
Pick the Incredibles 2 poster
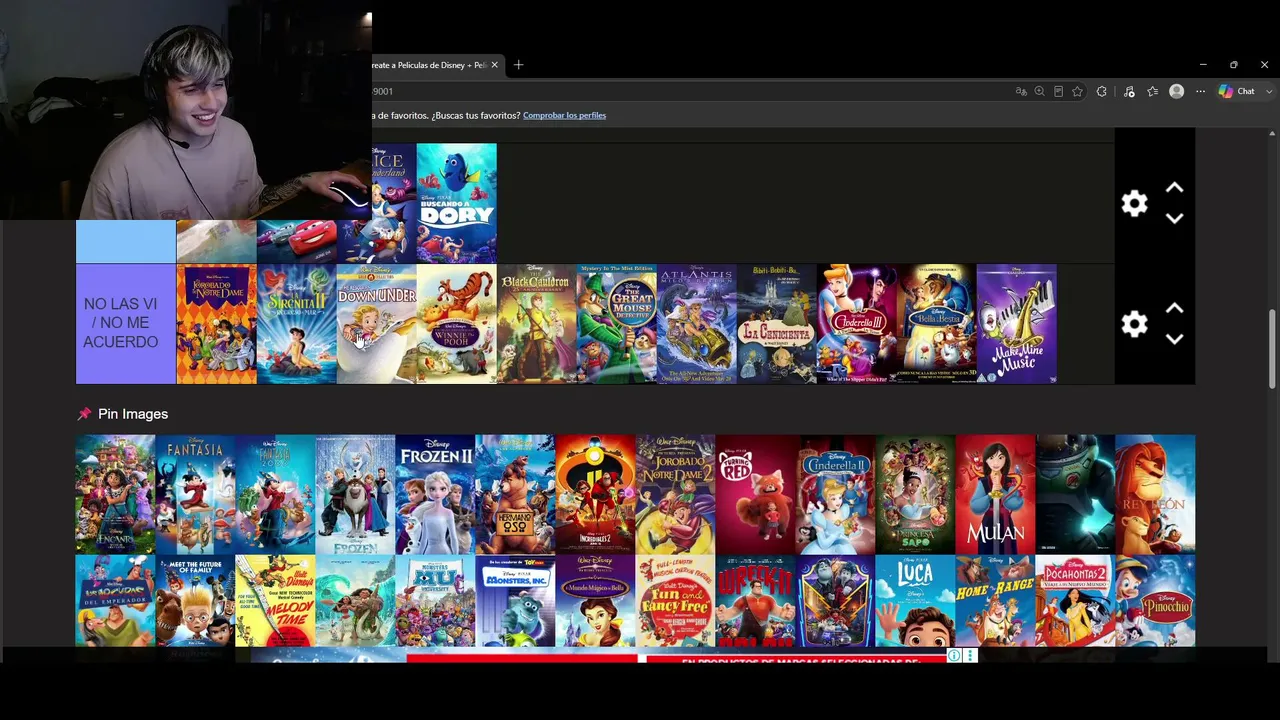pyautogui.click(x=595, y=494)
